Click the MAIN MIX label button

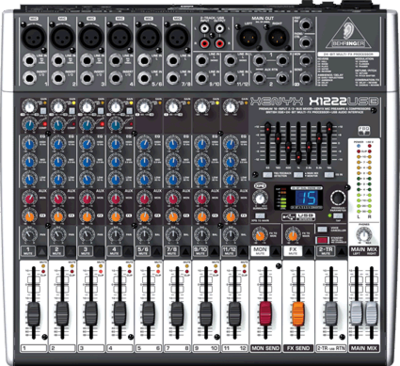(364, 251)
